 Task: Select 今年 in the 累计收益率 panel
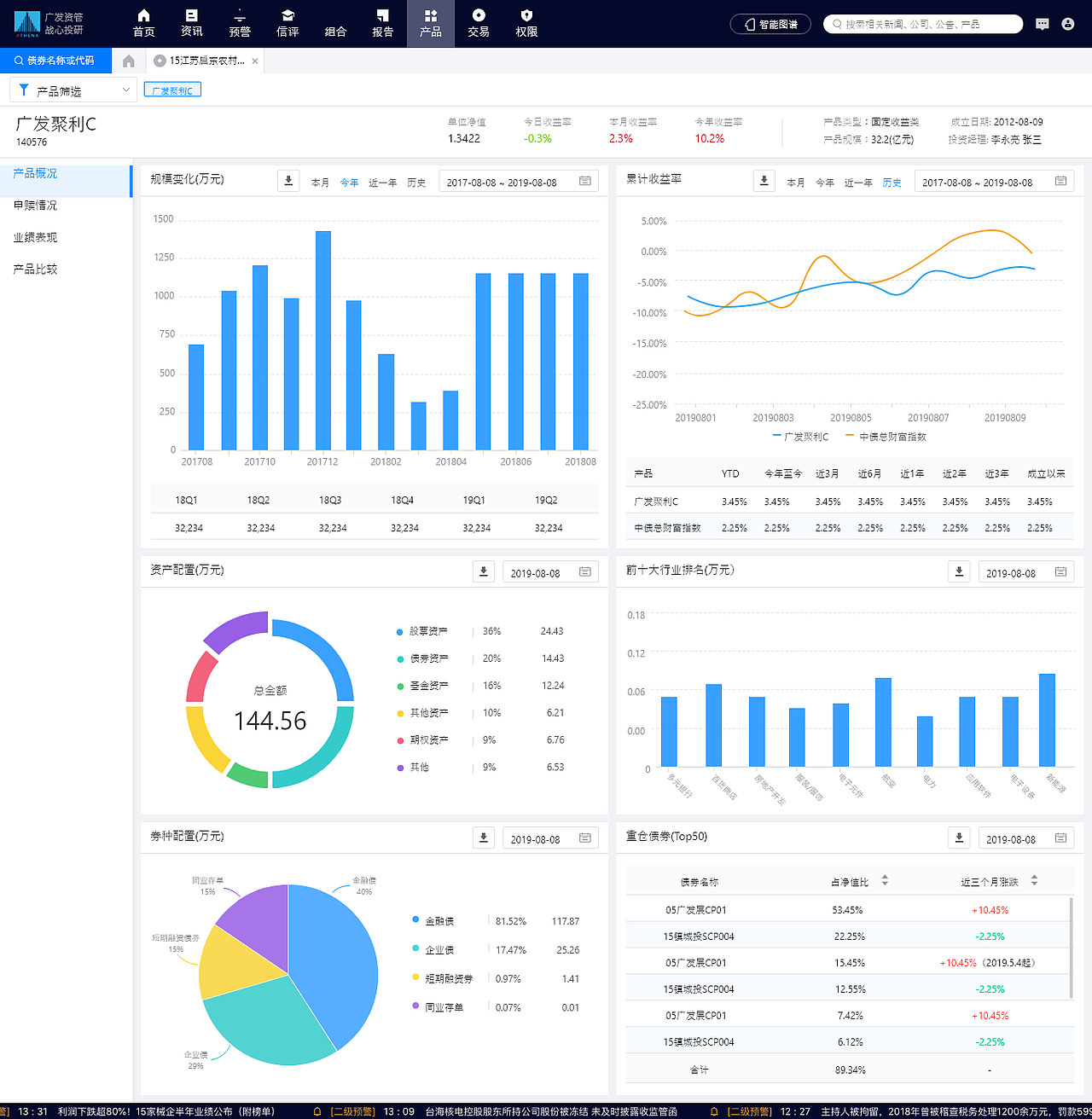(x=825, y=183)
